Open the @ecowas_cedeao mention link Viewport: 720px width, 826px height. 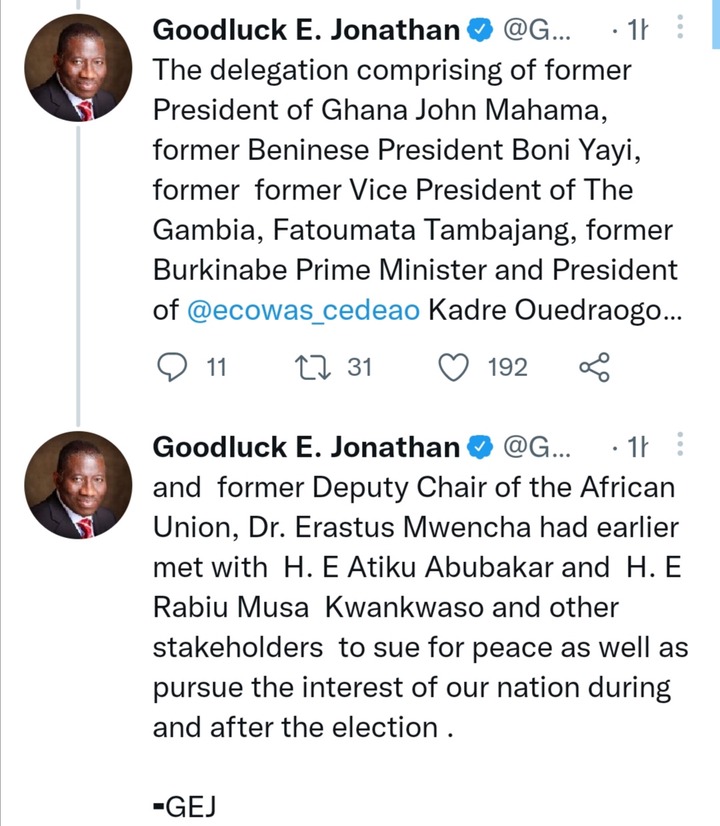(x=304, y=310)
